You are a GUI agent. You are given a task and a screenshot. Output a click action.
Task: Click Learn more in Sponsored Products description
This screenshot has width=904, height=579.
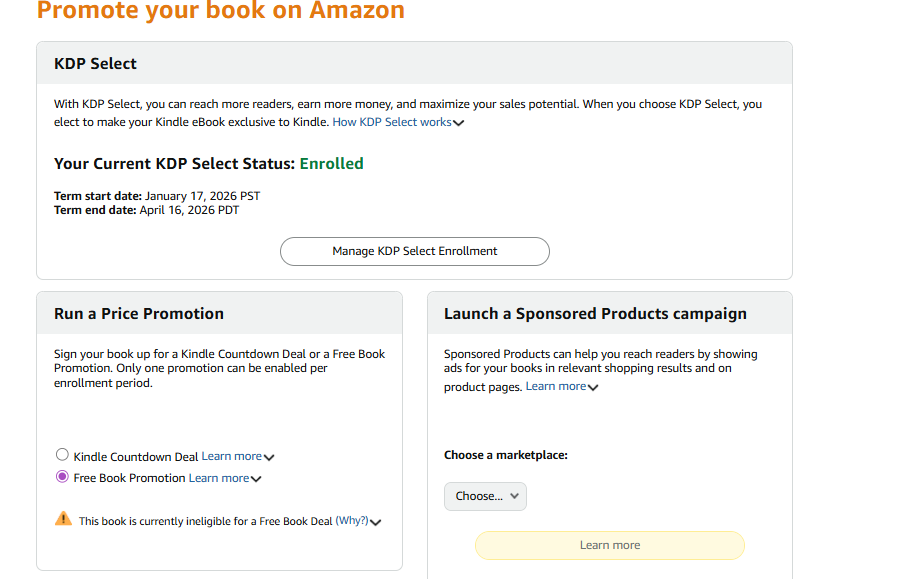click(x=555, y=386)
